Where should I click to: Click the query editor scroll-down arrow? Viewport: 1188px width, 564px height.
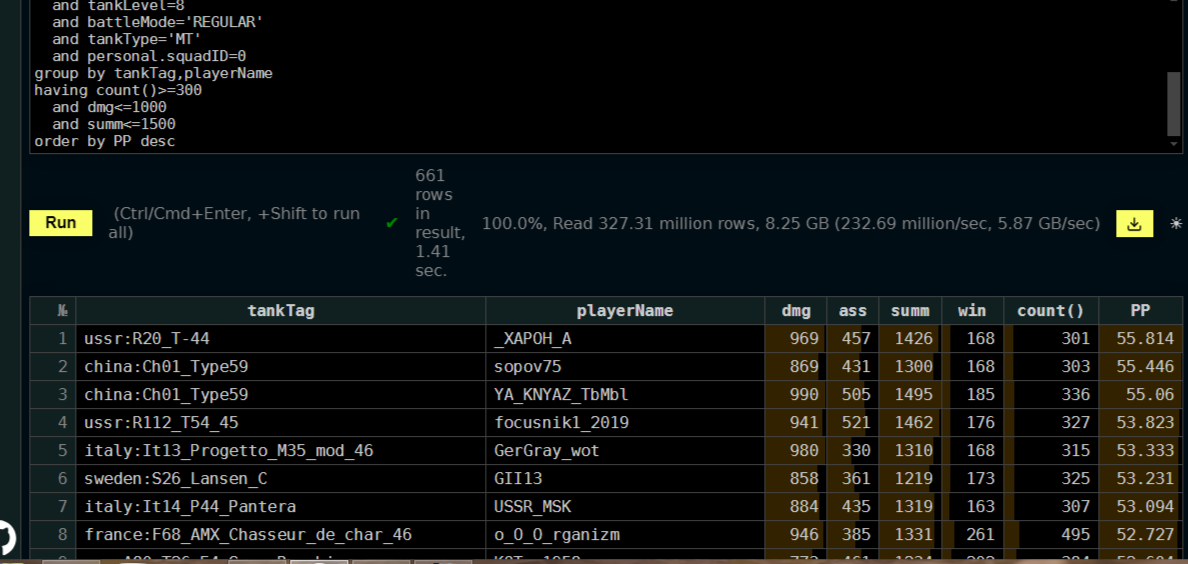[1174, 144]
